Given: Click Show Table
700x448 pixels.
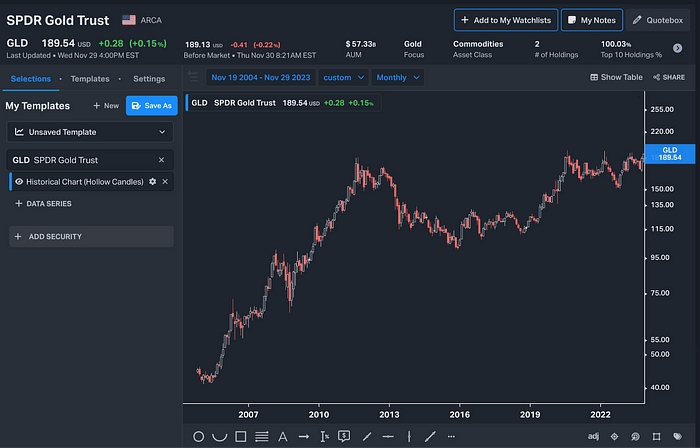Looking at the screenshot, I should pyautogui.click(x=616, y=77).
